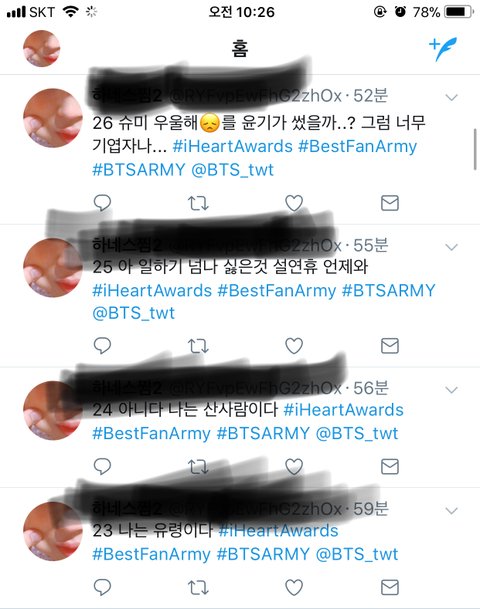
Task: Expand options chevron on 55분 tweet
Action: 451,247
